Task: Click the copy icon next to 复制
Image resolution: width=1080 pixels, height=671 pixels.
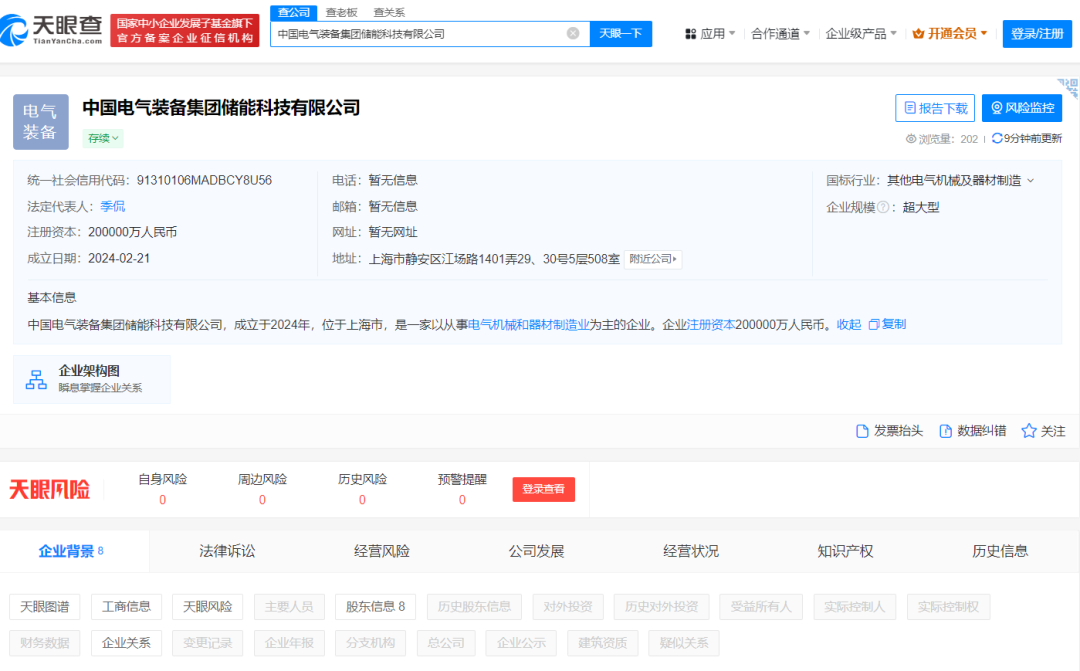Action: click(x=873, y=324)
